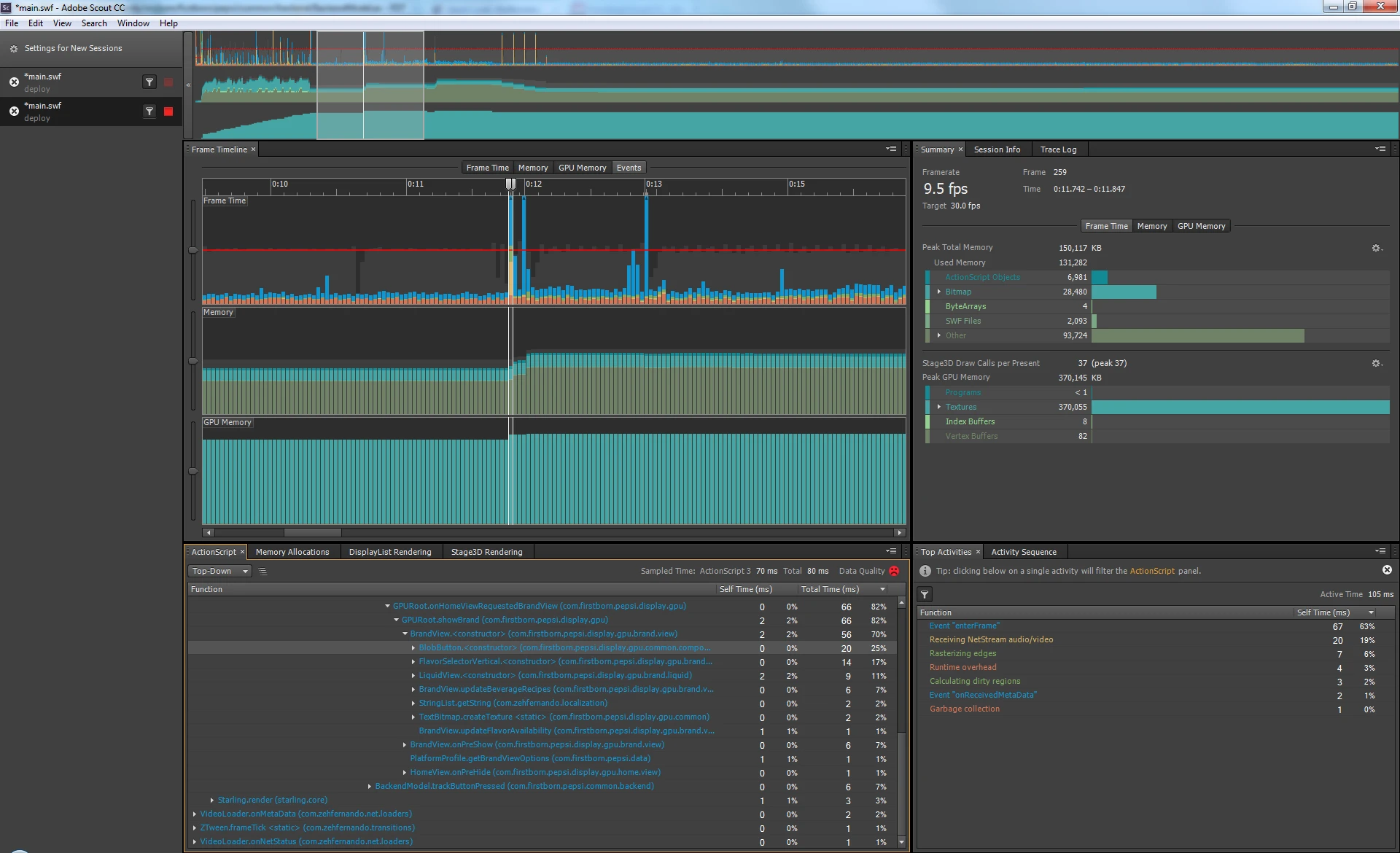Screen dimensions: 1400x853
Task: Toggle Frame Time view in Frame Timeline
Action: [487, 168]
